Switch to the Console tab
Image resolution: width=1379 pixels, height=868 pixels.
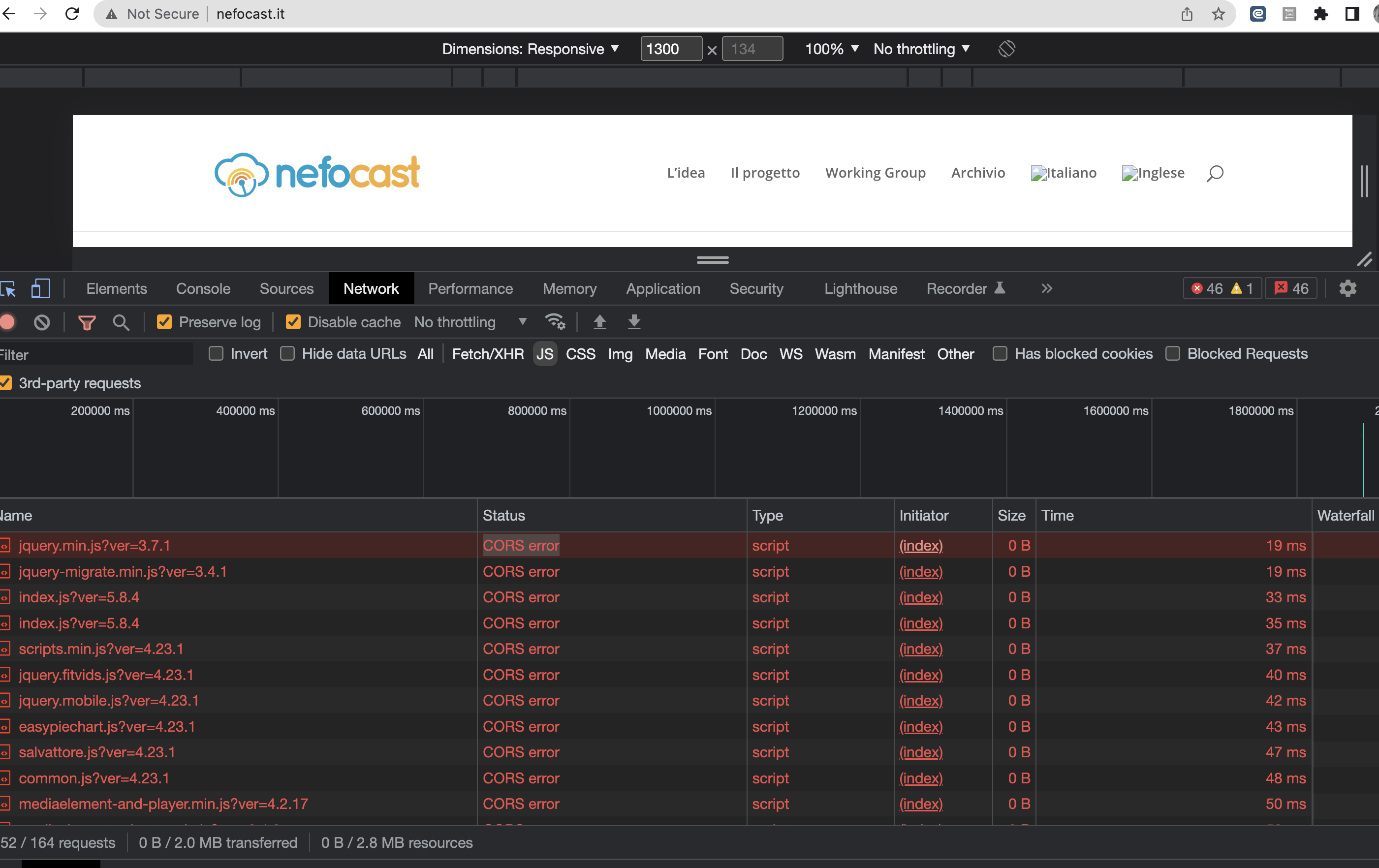point(203,288)
